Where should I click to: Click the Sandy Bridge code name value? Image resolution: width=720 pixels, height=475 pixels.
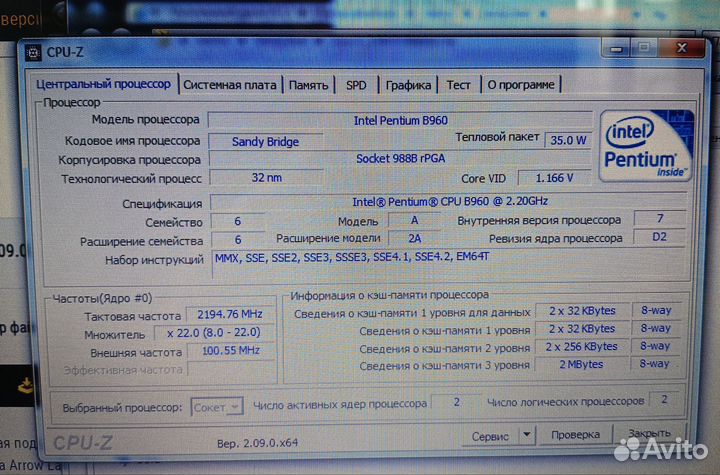tap(266, 141)
